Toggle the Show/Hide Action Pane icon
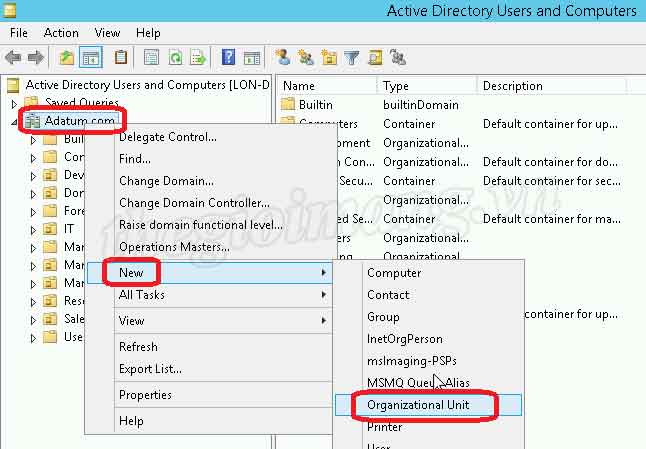 click(x=252, y=58)
